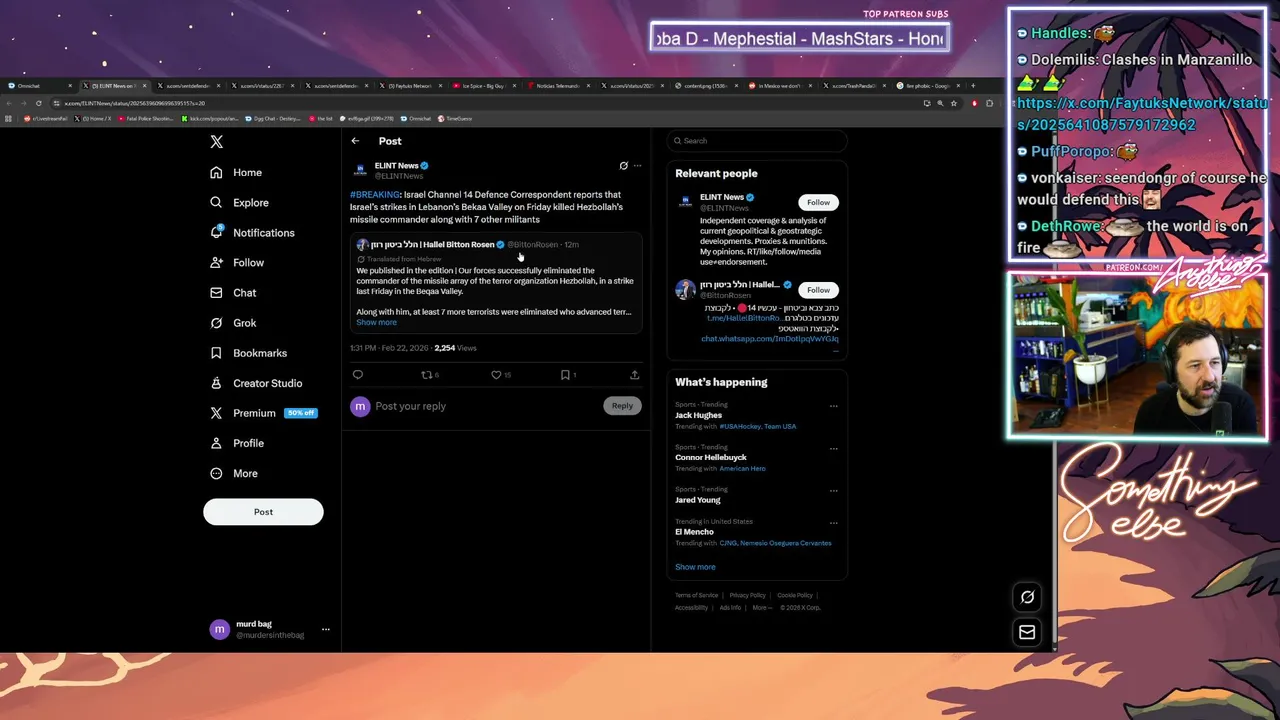Click the #USAHockey trending hashtag

(x=739, y=426)
